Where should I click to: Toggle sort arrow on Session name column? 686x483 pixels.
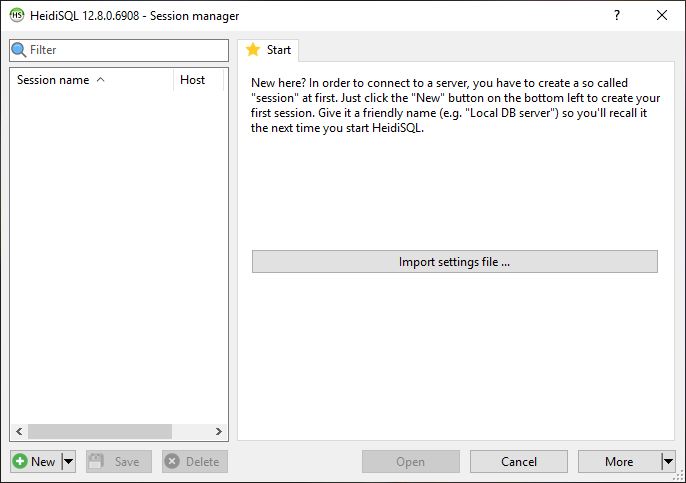tap(101, 80)
